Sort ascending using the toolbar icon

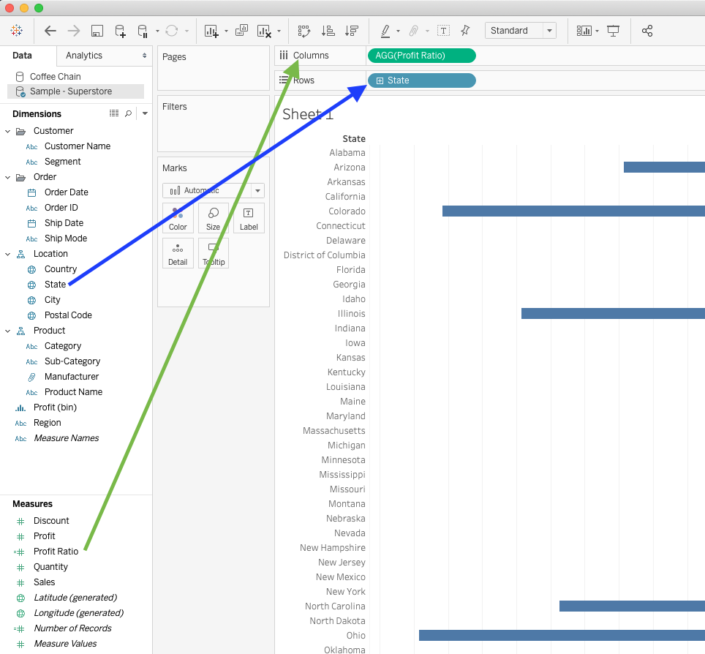click(327, 31)
